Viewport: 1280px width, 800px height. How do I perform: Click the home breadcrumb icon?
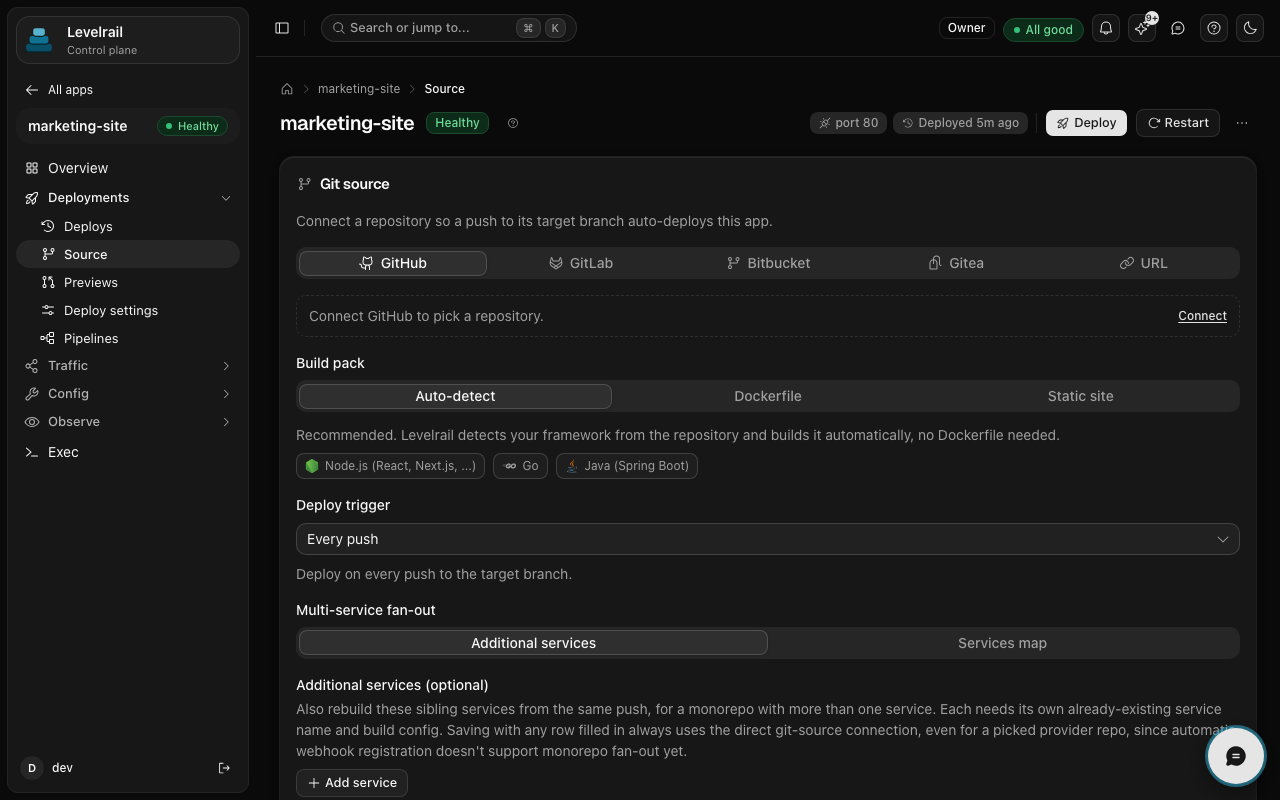287,89
